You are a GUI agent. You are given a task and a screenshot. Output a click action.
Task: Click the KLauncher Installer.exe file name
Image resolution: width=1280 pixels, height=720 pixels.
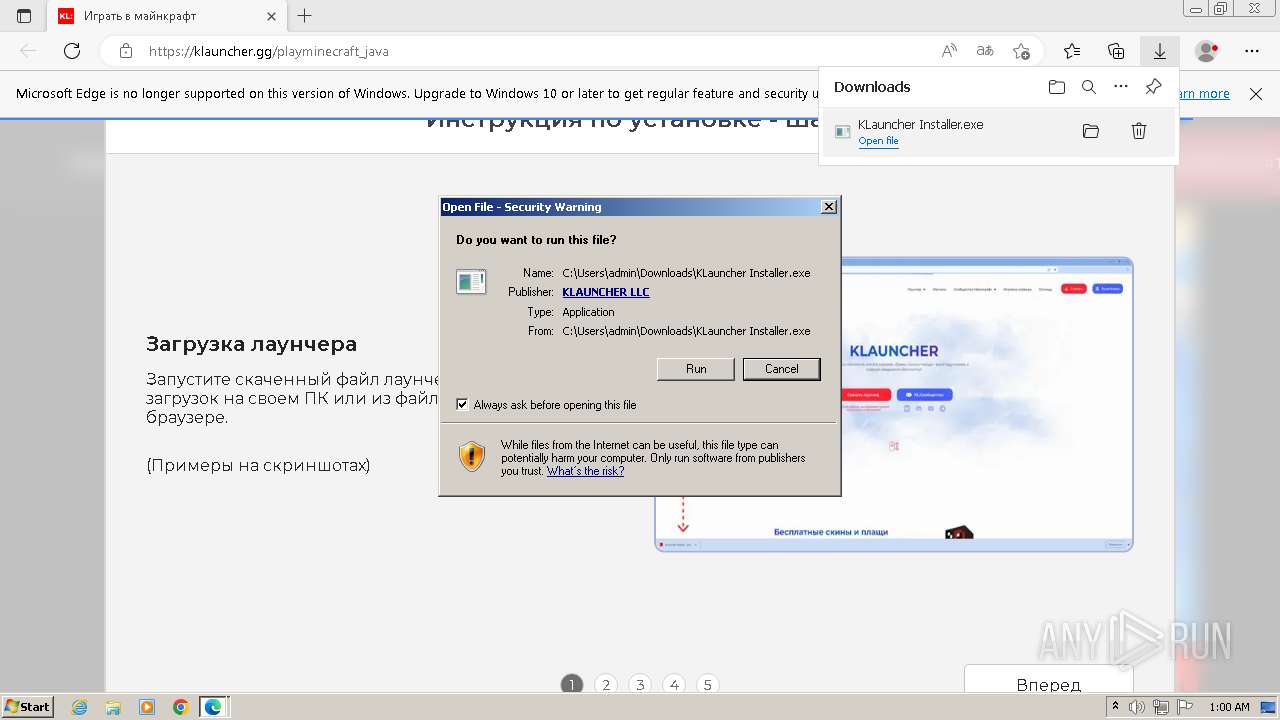tap(921, 124)
